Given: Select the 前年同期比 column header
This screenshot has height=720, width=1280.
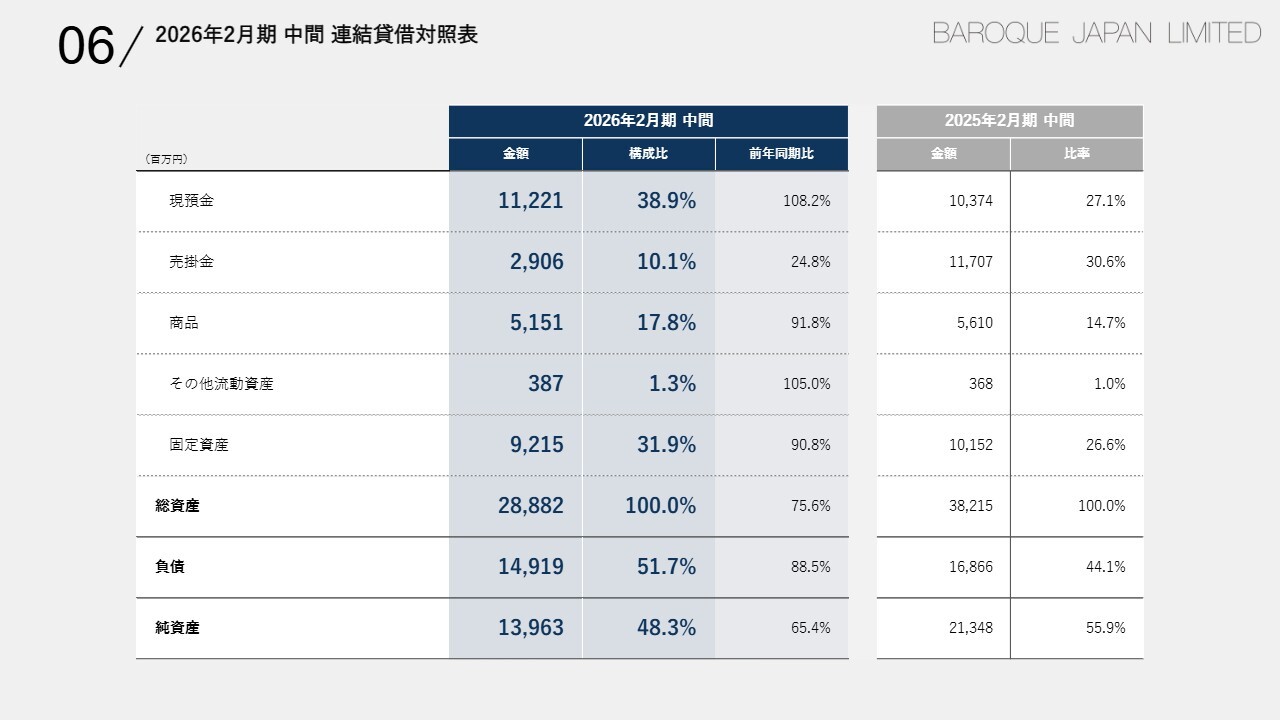Looking at the screenshot, I should pos(781,154).
